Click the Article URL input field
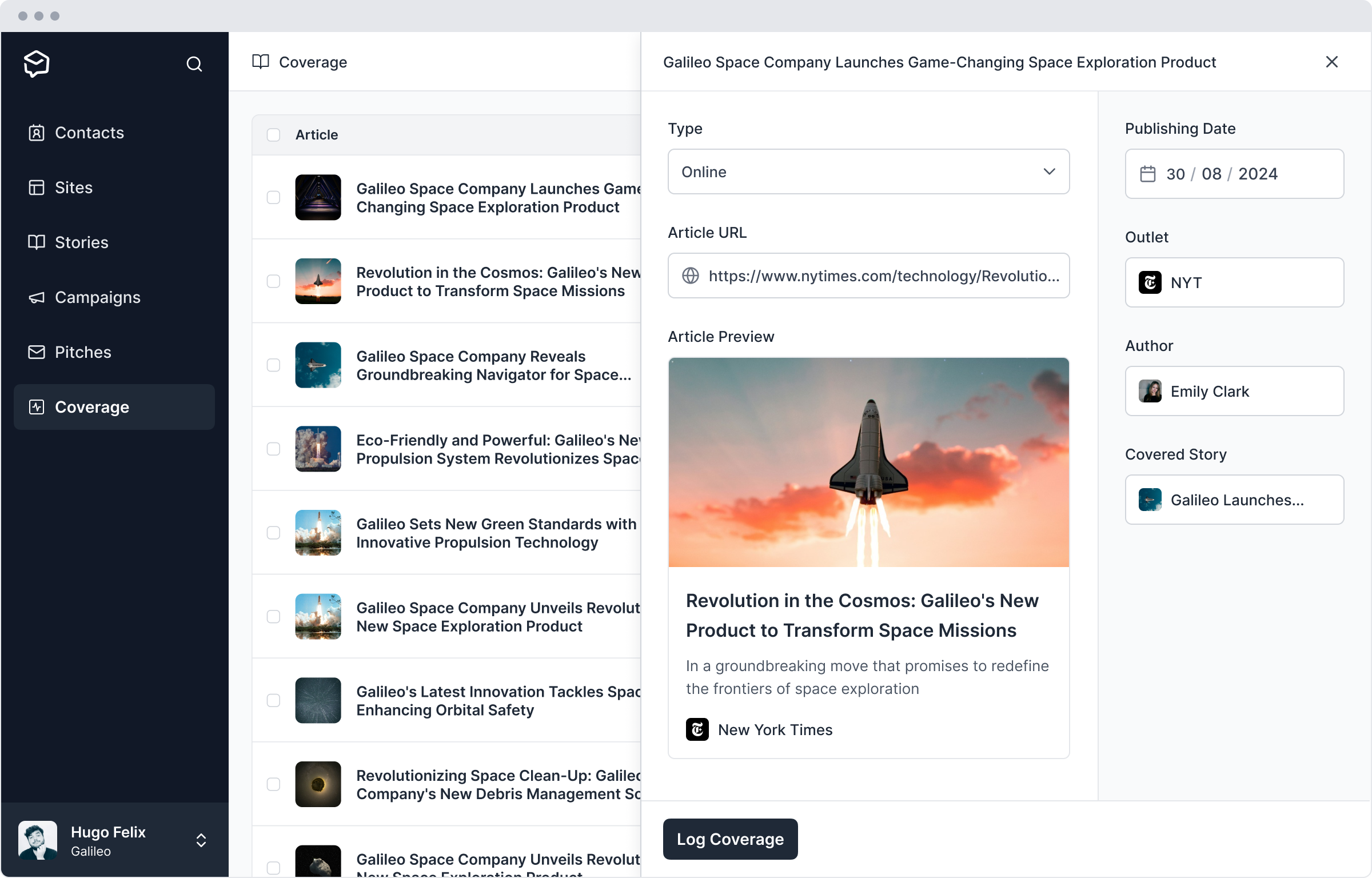Image resolution: width=1372 pixels, height=878 pixels. coord(868,275)
